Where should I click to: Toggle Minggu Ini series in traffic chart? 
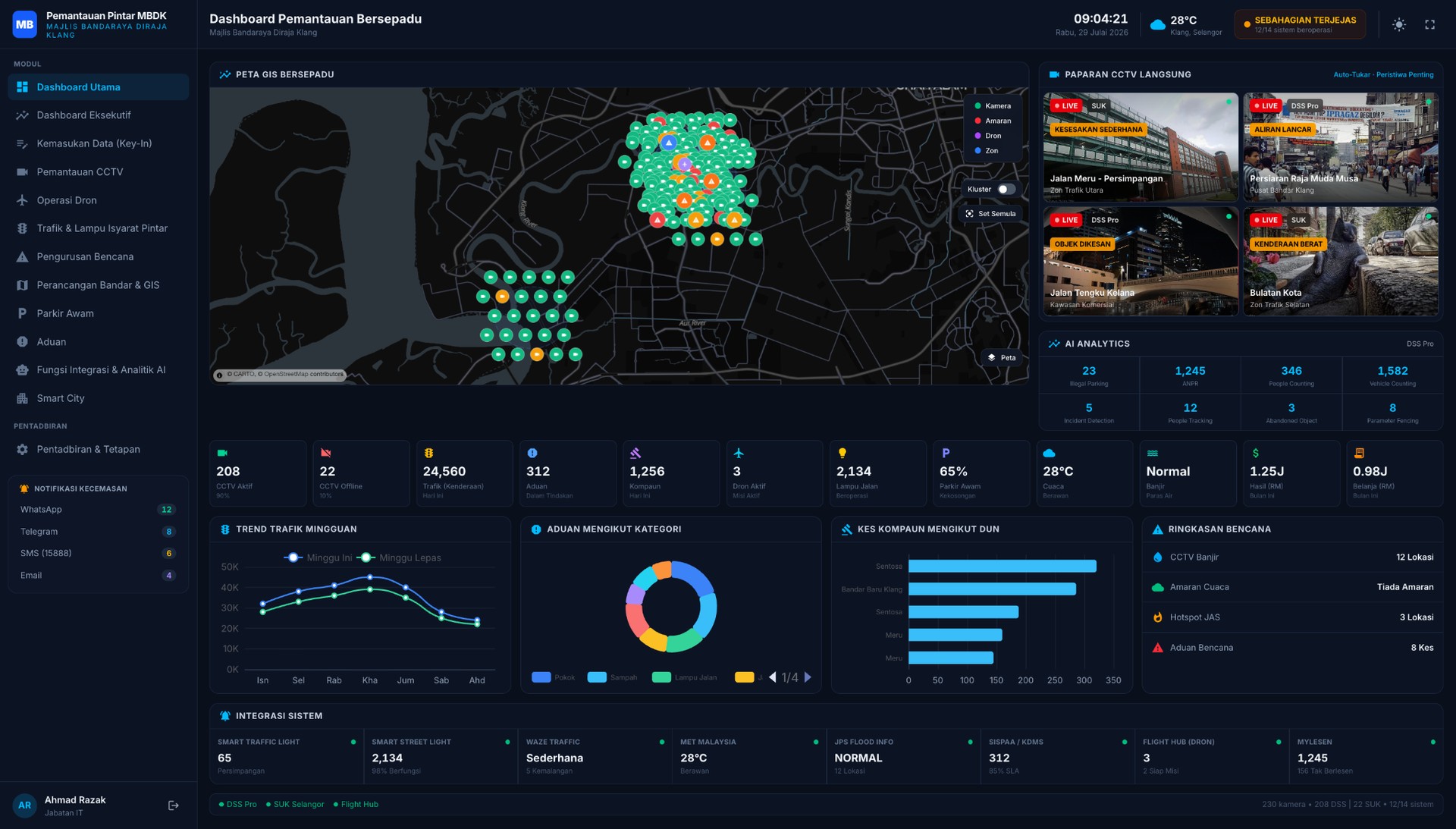click(318, 557)
